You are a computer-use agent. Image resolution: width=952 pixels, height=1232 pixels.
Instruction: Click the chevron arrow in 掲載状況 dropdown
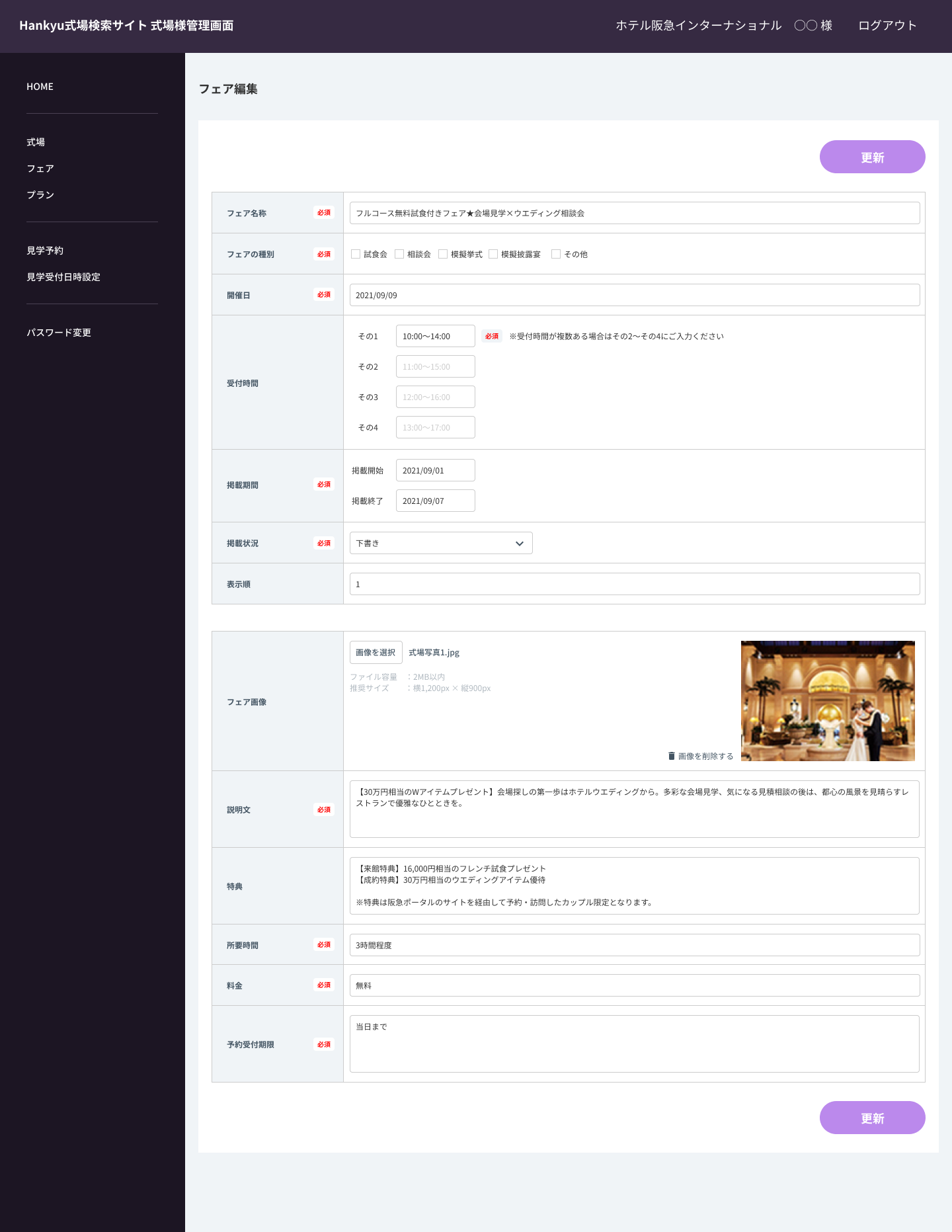click(520, 544)
